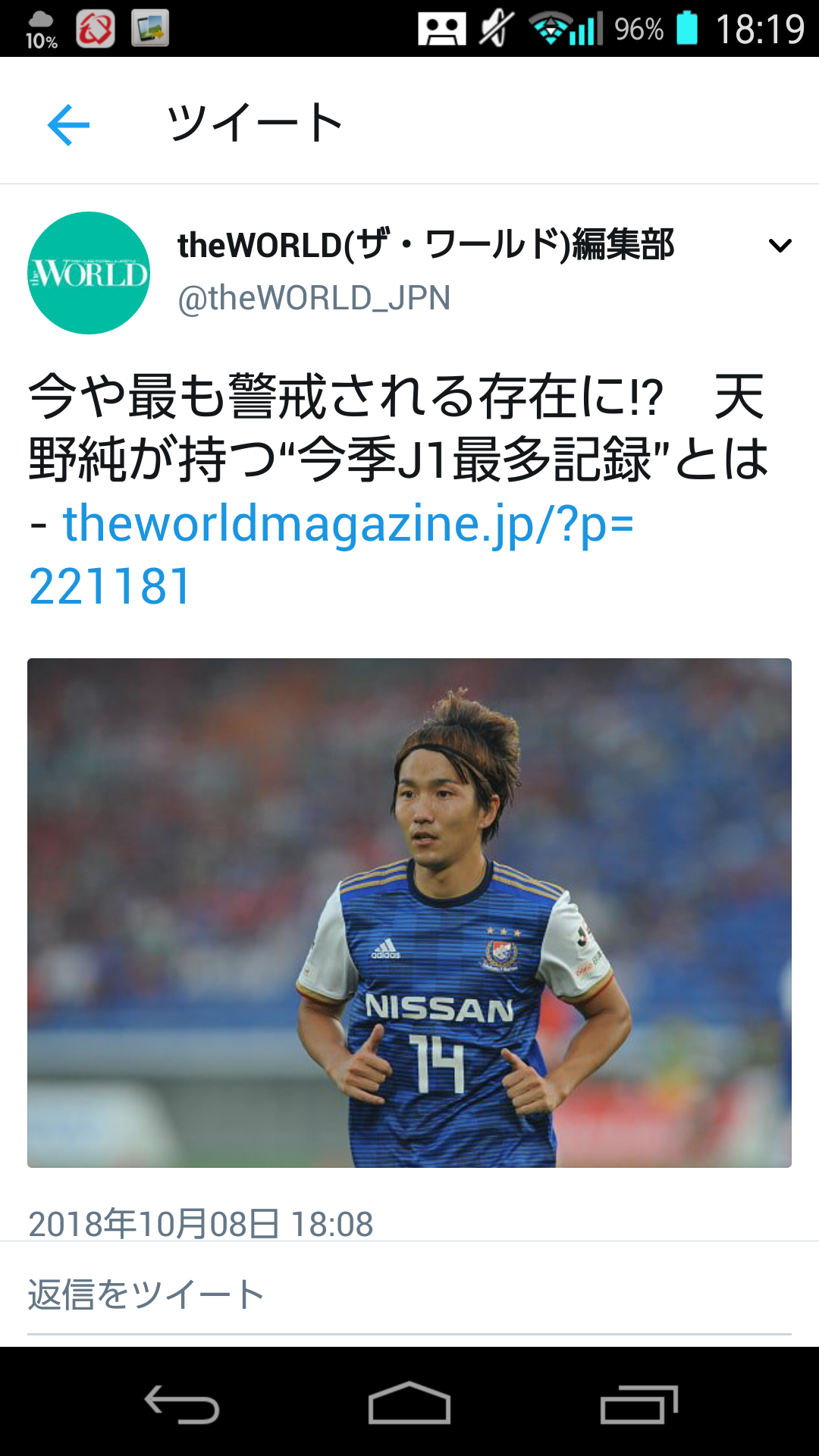Open the Android recent apps button
The width and height of the screenshot is (819, 1456).
[x=639, y=1404]
